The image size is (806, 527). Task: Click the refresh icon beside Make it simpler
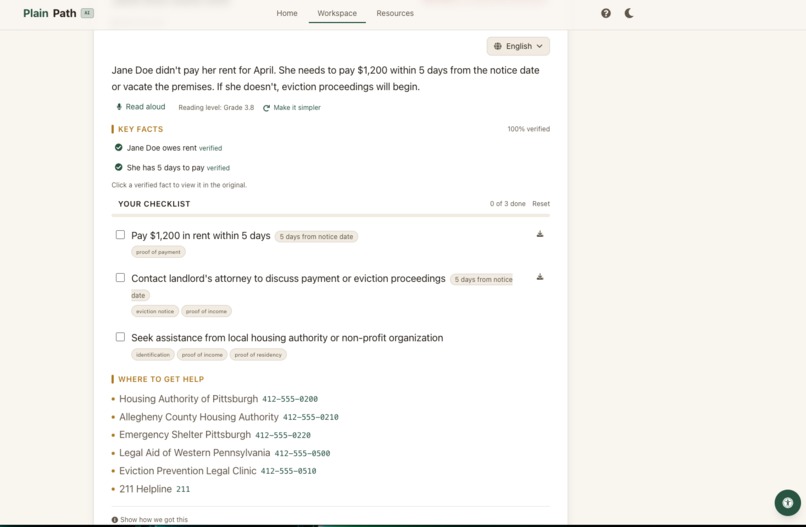pos(266,108)
